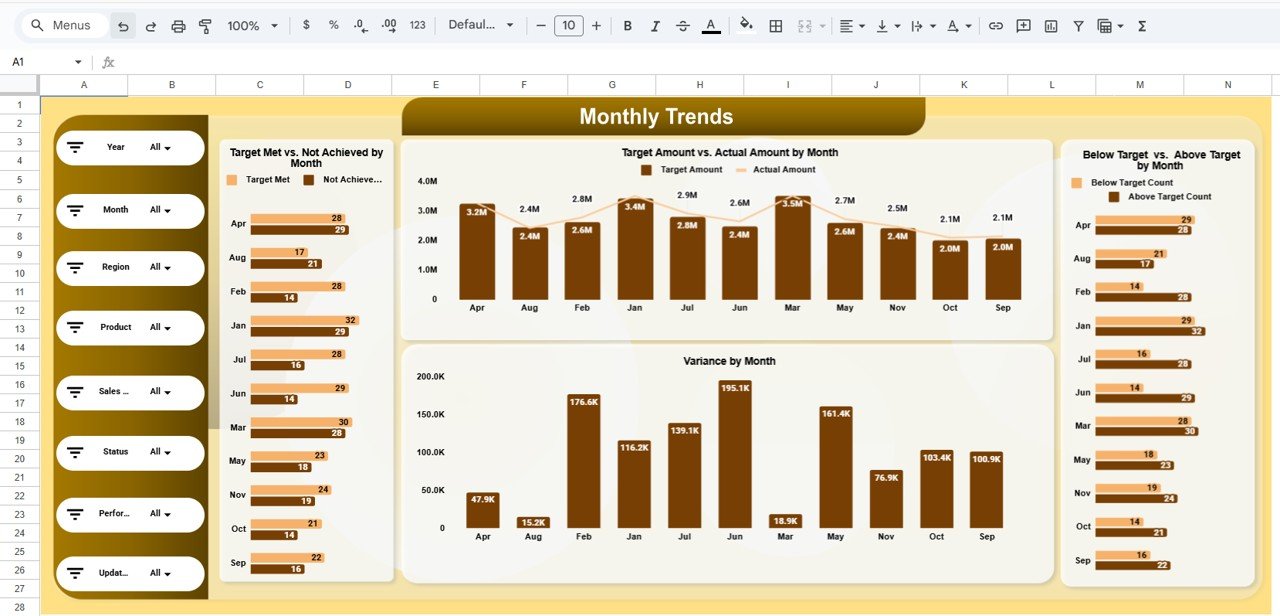Create a filter
Viewport: 1280px width, 616px height.
pyautogui.click(x=1078, y=25)
